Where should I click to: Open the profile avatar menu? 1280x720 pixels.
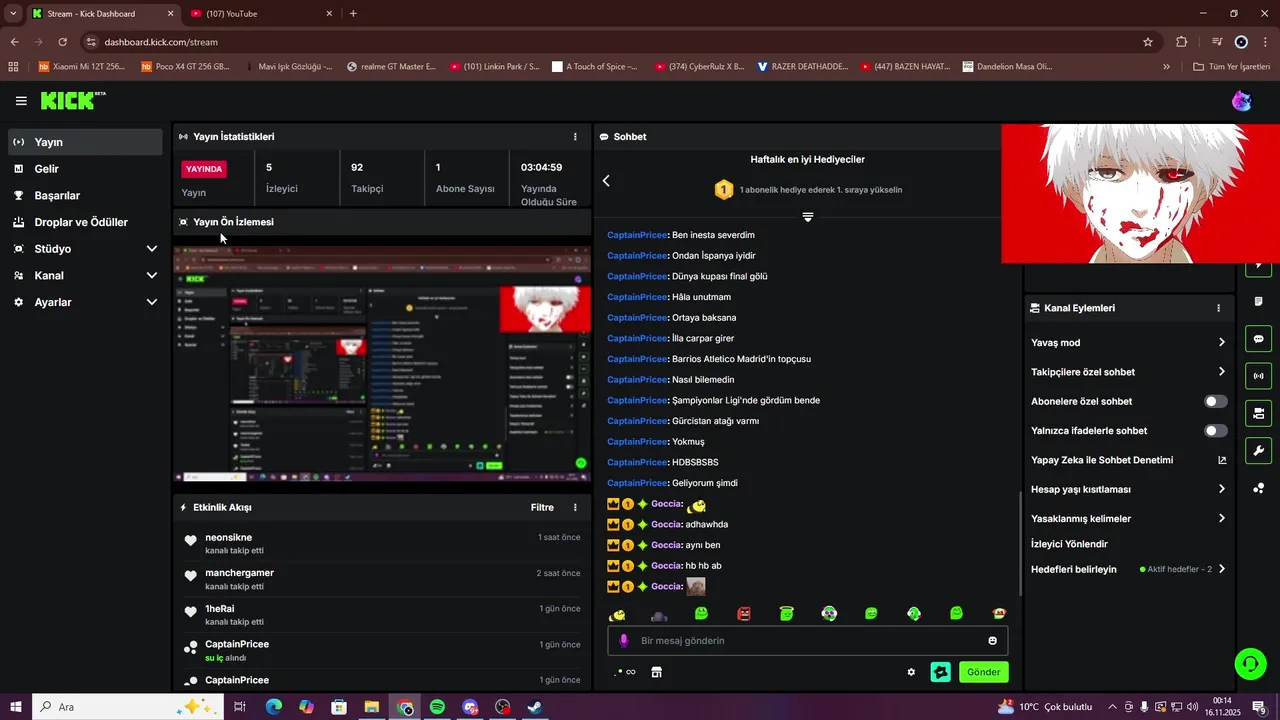click(x=1241, y=100)
